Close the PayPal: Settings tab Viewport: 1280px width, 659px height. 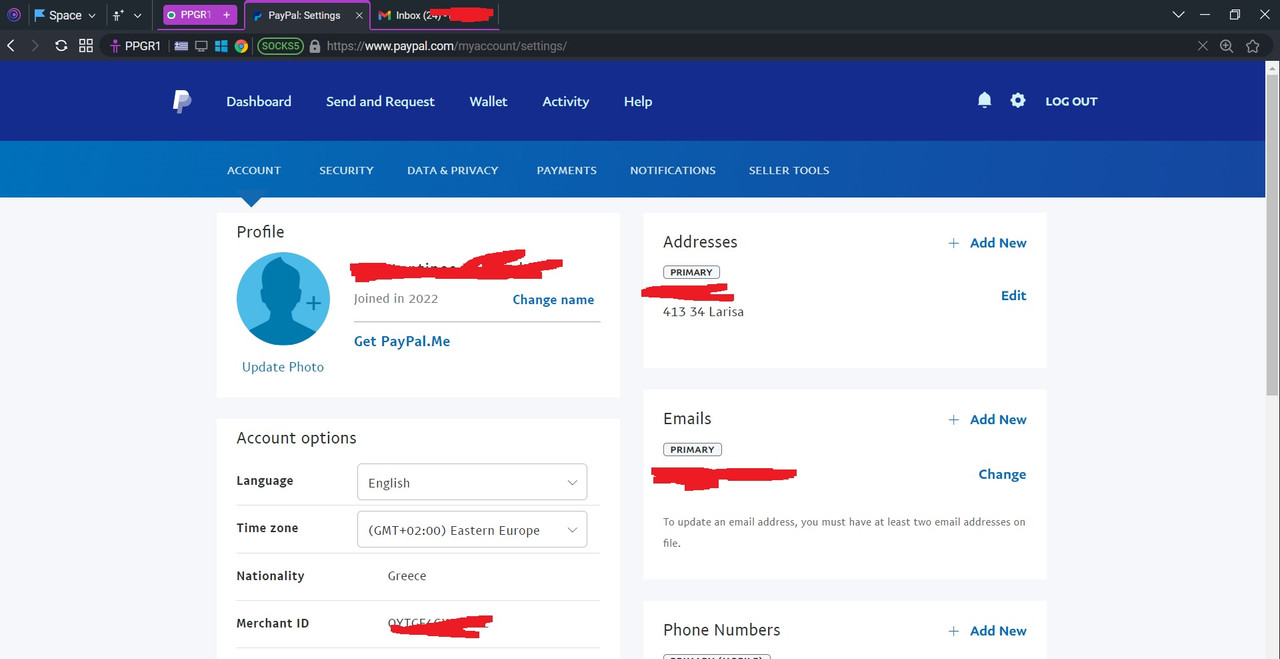(359, 15)
